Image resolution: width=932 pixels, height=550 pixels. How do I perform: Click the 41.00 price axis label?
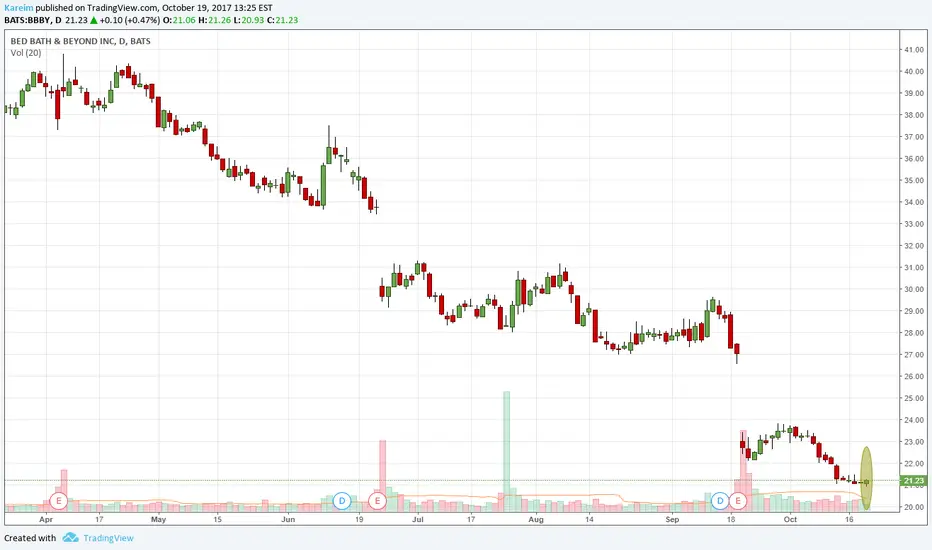tap(914, 50)
